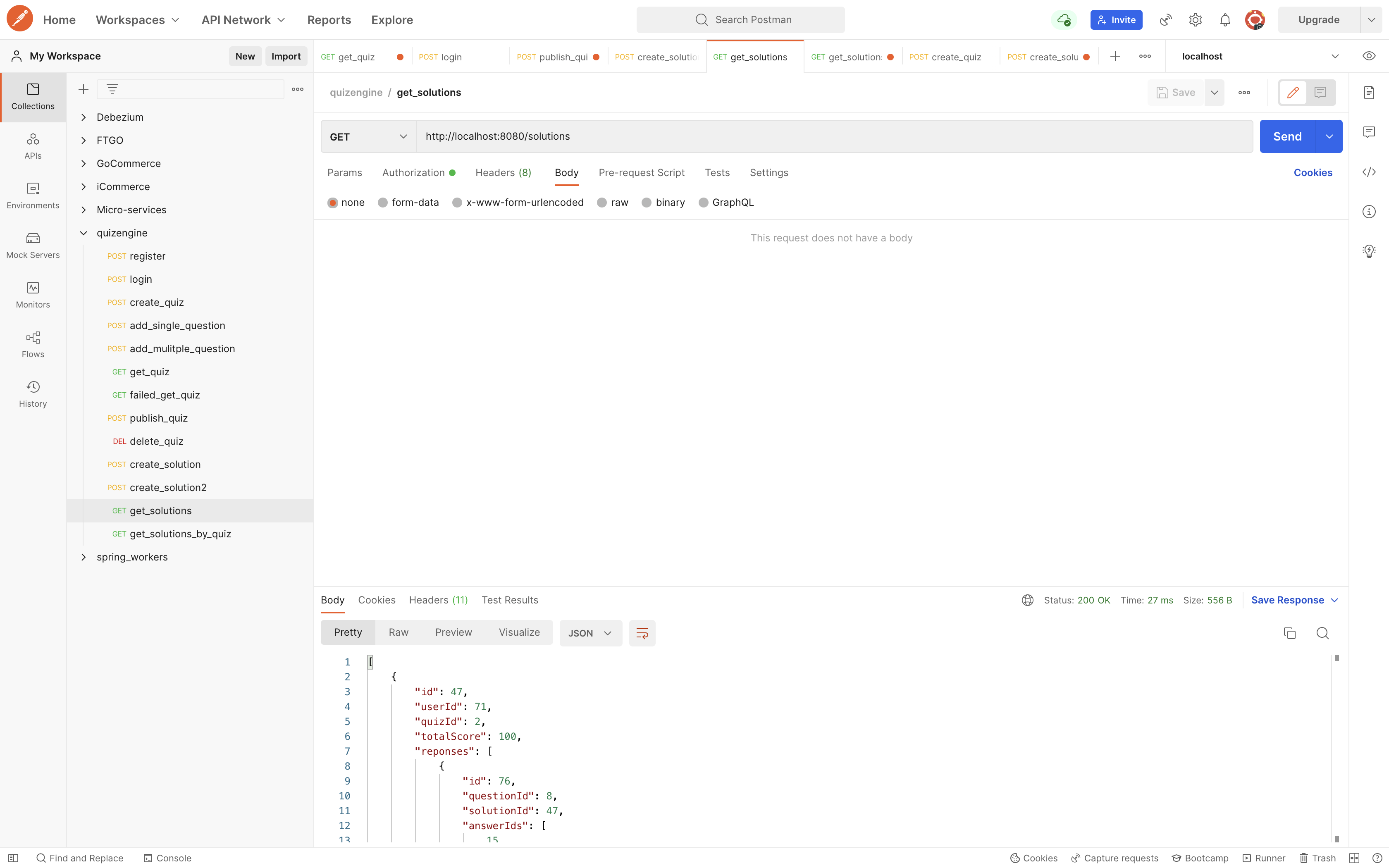Image resolution: width=1389 pixels, height=868 pixels.
Task: Click the cloud sync status icon
Action: point(1064,19)
